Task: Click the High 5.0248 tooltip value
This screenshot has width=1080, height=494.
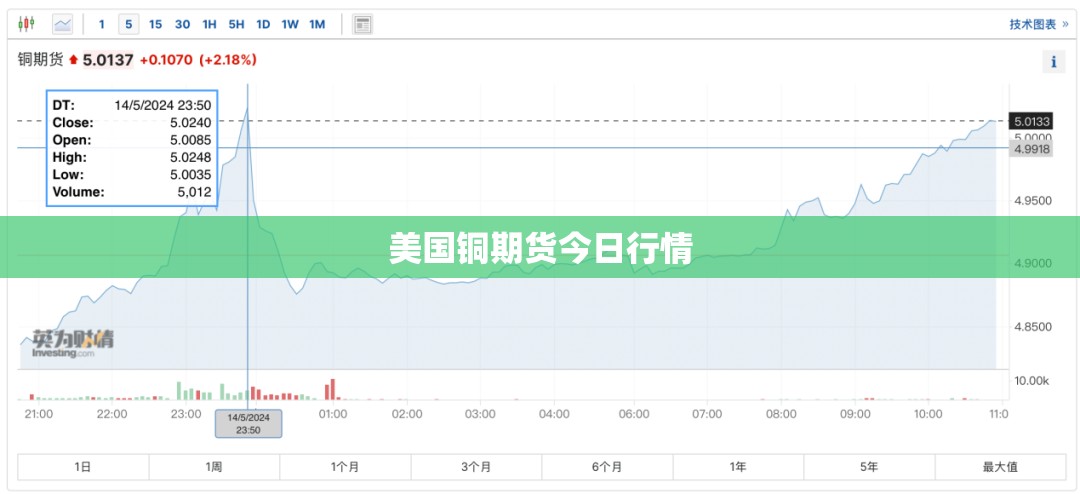Action: pyautogui.click(x=190, y=158)
